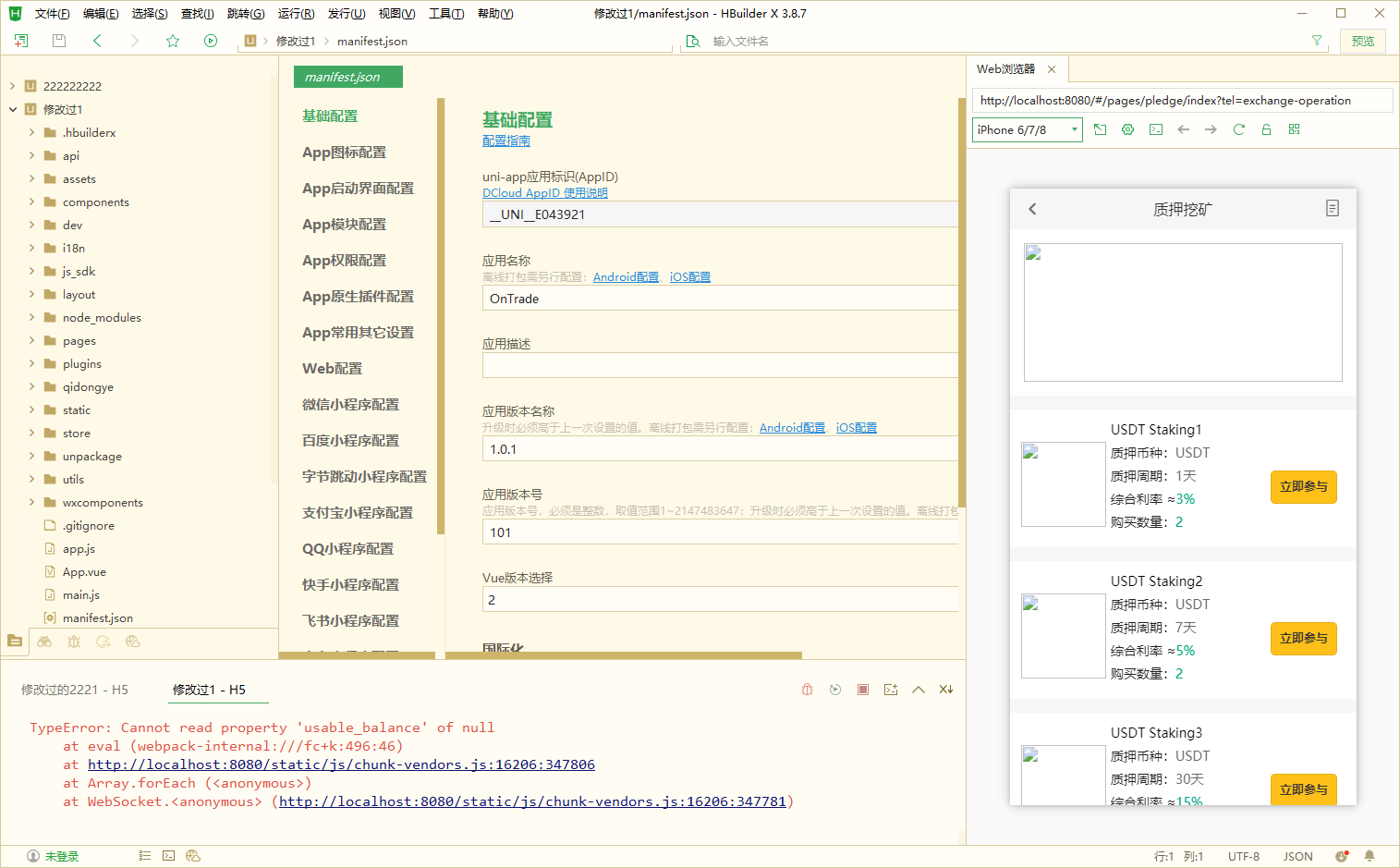
Task: Click the 应用名称 field containing OnTrade
Action: 720,299
